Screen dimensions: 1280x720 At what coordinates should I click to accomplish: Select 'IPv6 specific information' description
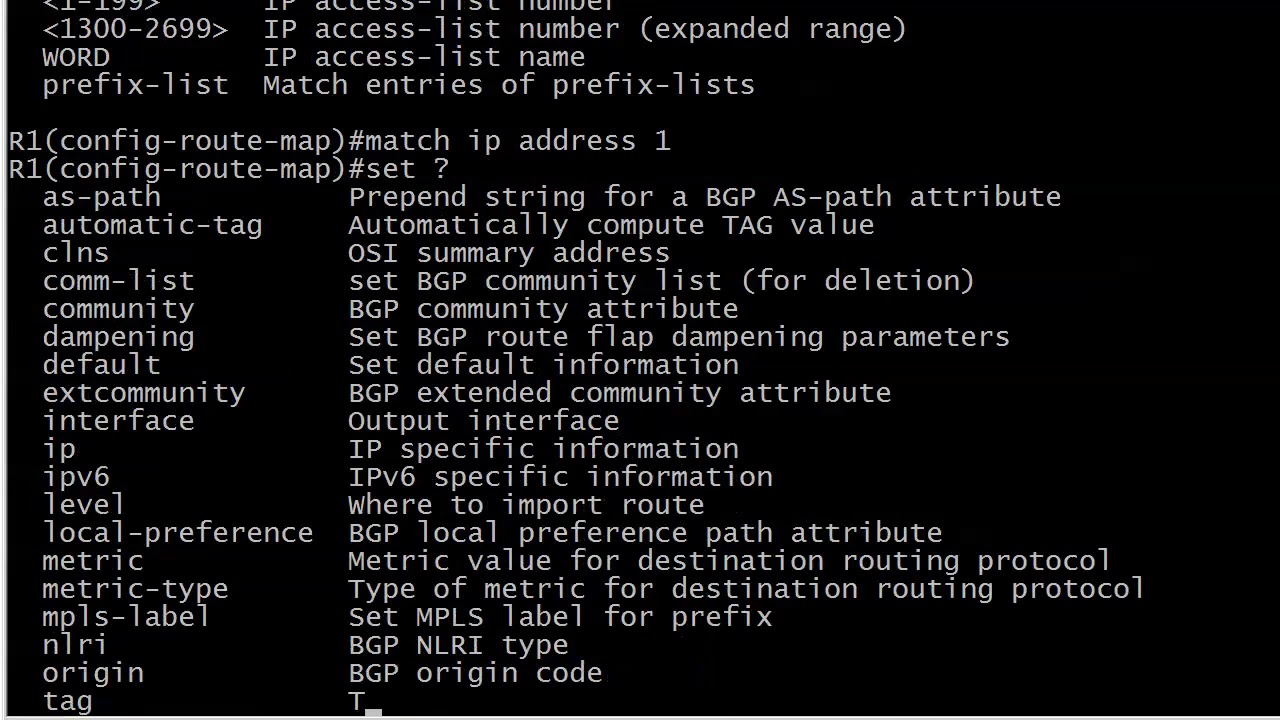point(560,477)
